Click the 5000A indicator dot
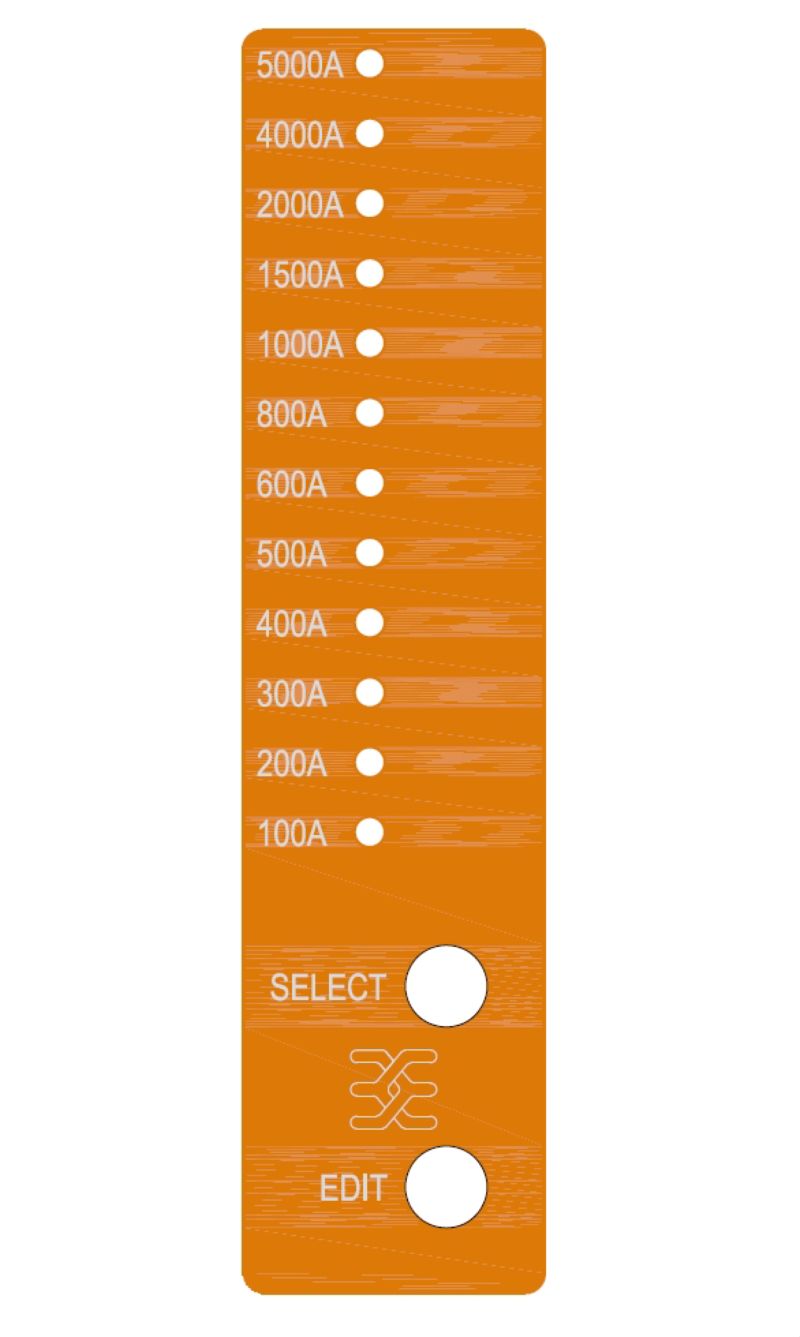800x1337 pixels. pos(370,64)
